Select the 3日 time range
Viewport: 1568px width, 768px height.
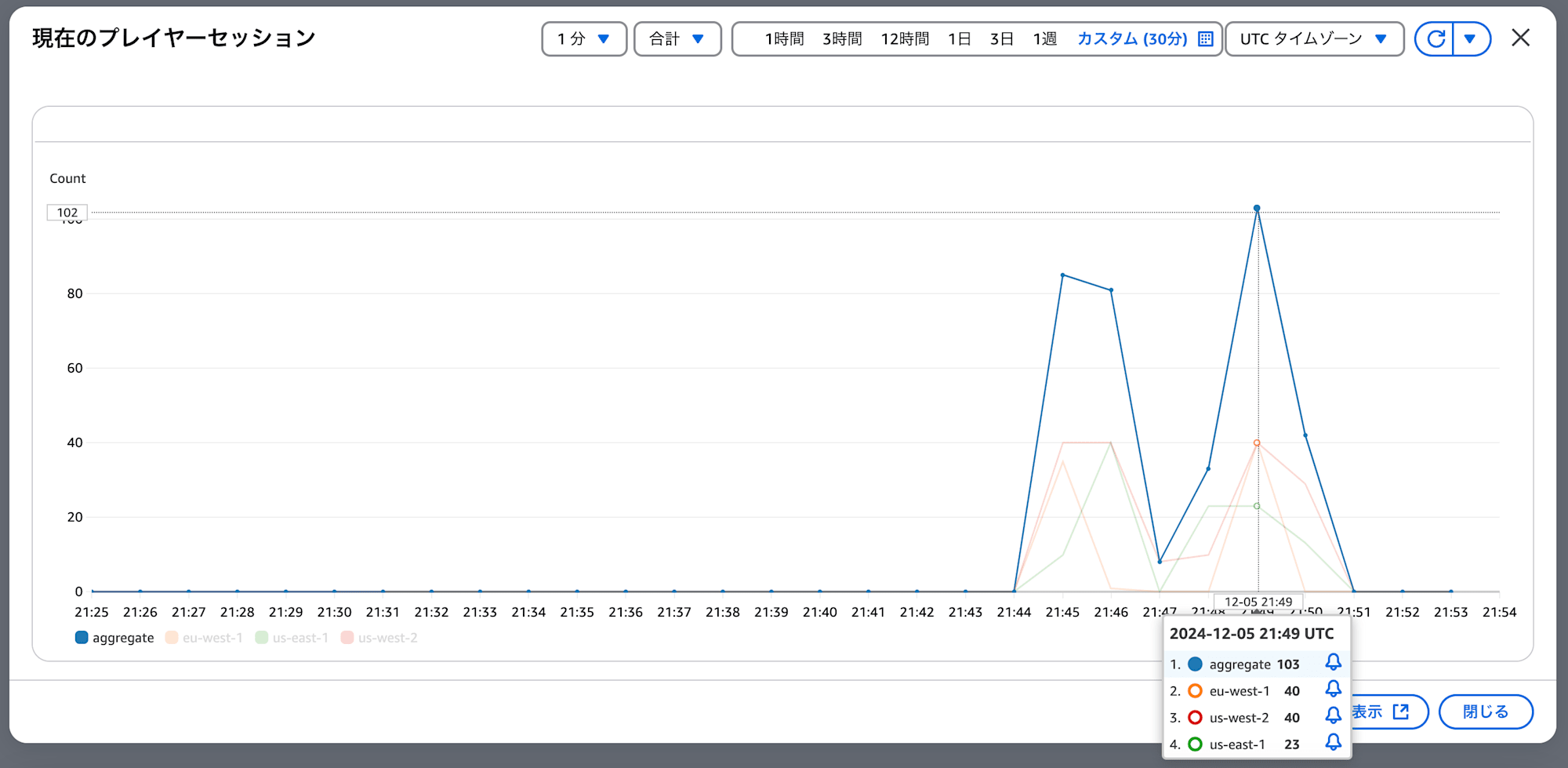click(x=1002, y=39)
